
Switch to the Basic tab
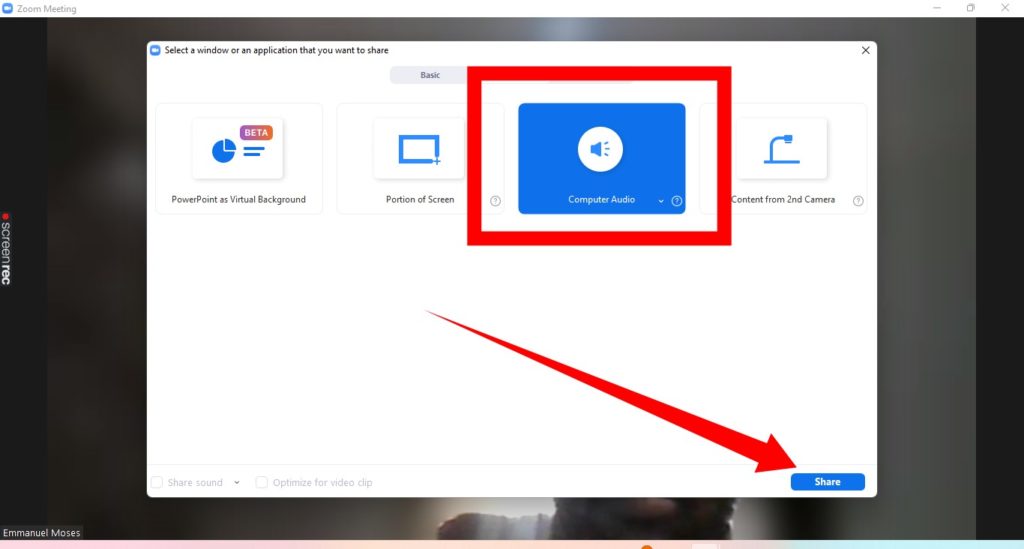pyautogui.click(x=430, y=75)
